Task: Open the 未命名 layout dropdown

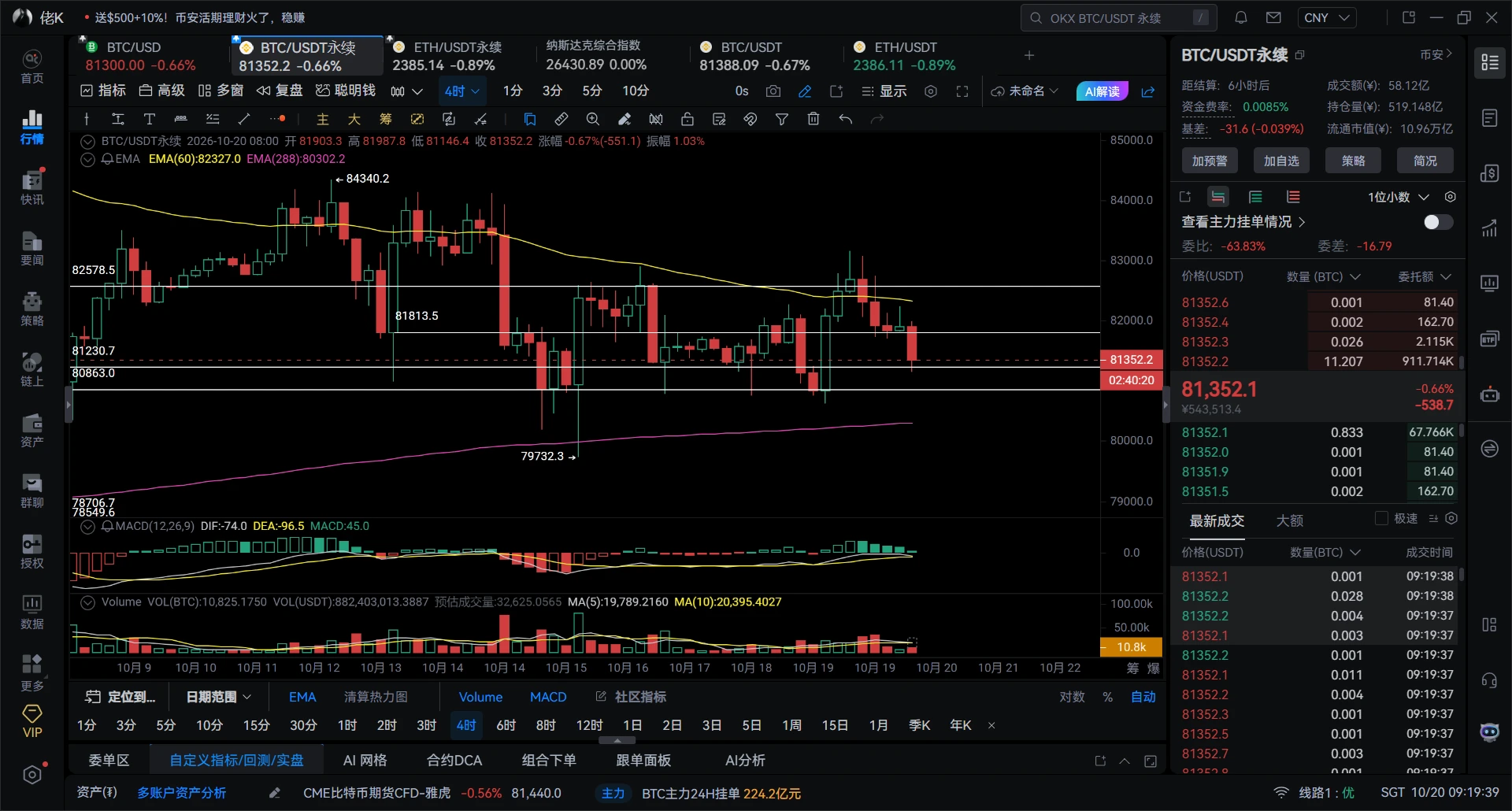Action: pos(1025,91)
